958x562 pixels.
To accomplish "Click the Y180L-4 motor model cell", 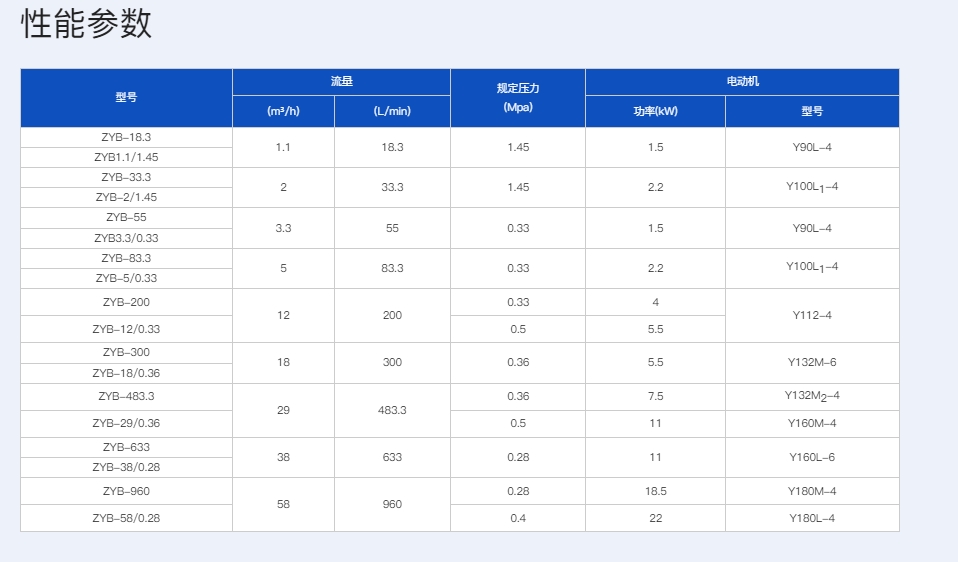I will pos(812,518).
